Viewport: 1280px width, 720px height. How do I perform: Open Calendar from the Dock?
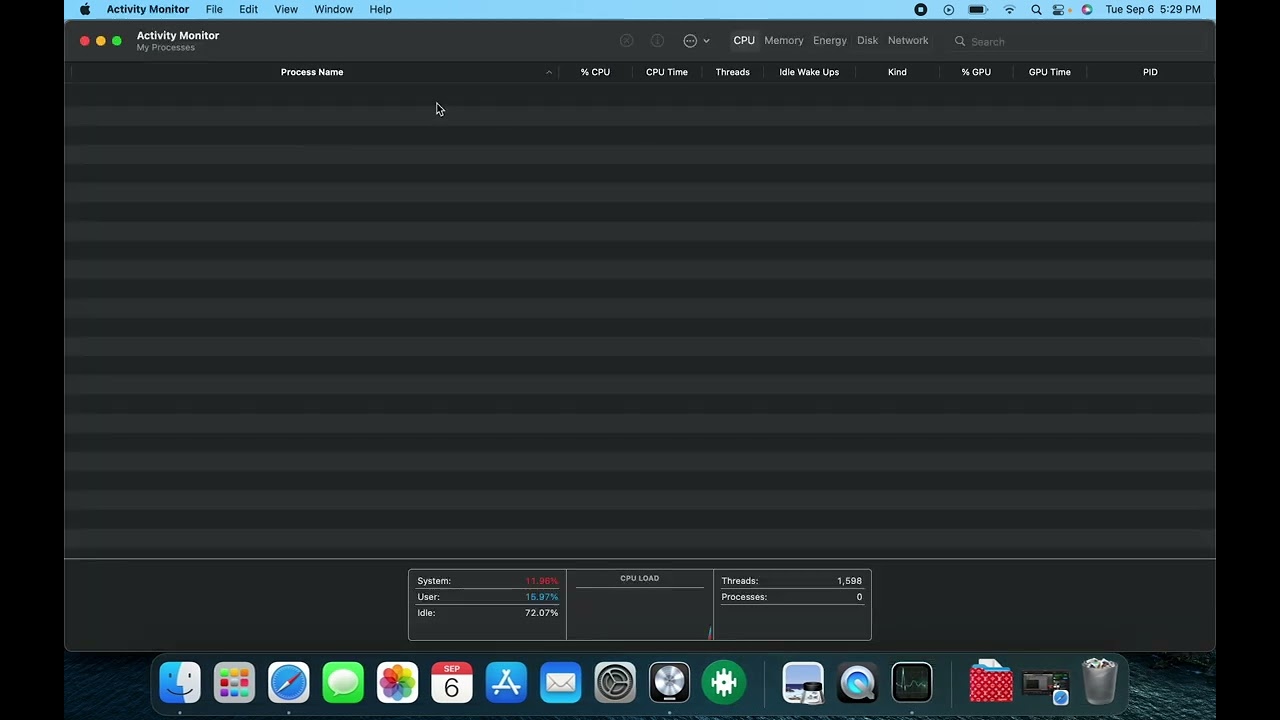pyautogui.click(x=451, y=683)
